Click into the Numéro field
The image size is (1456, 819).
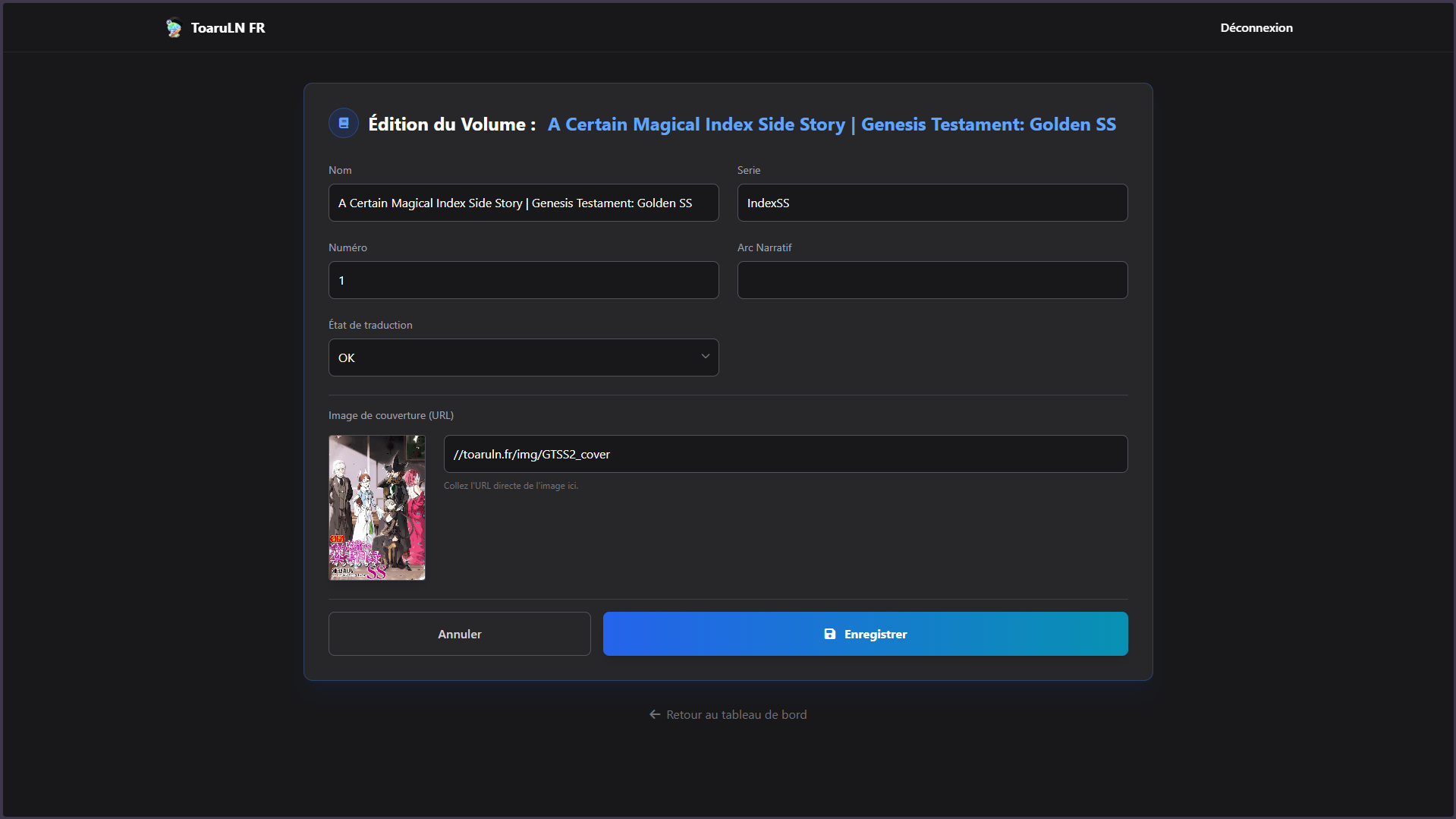click(523, 280)
